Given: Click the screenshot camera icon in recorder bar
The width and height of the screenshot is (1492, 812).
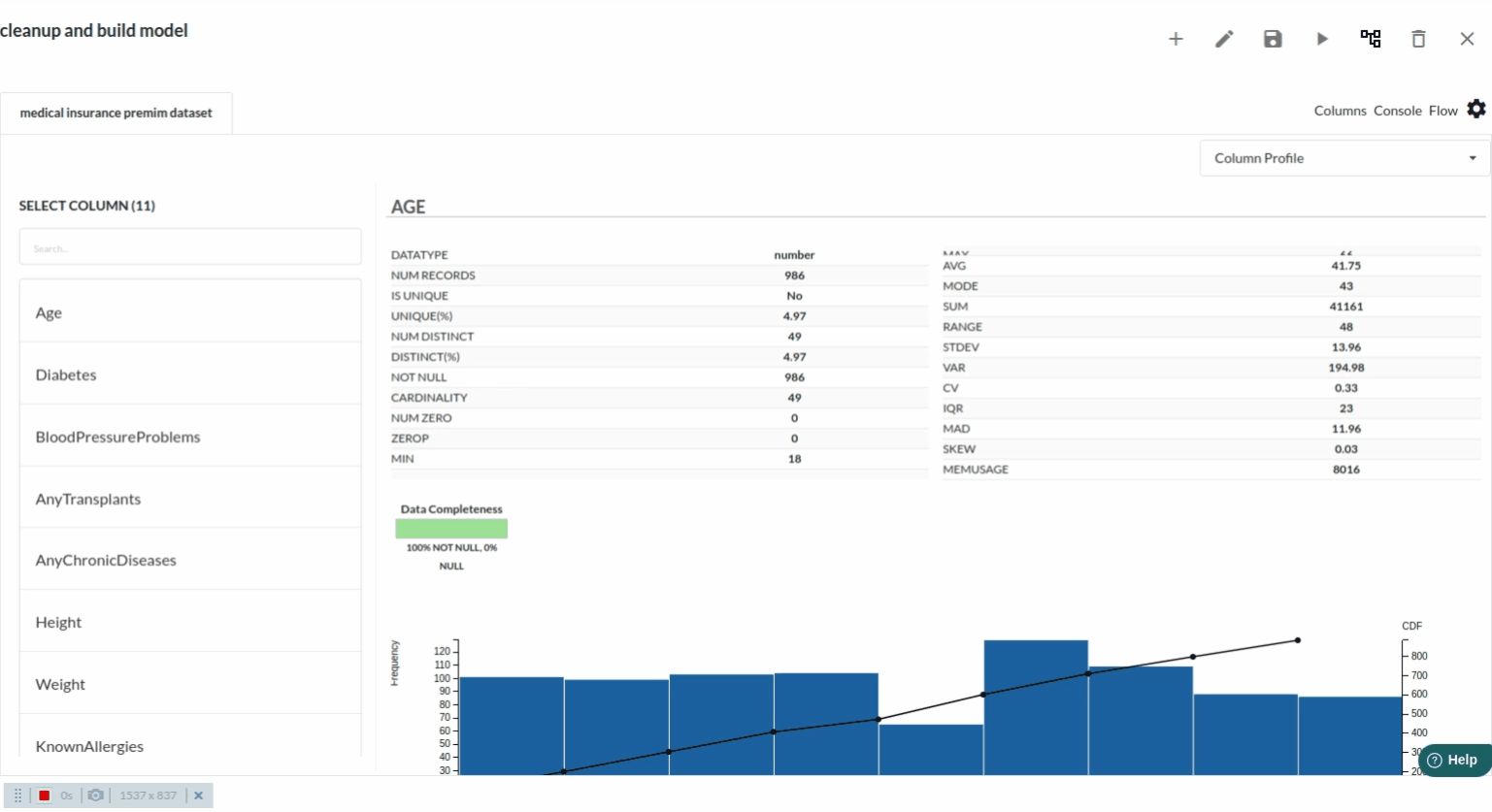Looking at the screenshot, I should coord(95,796).
